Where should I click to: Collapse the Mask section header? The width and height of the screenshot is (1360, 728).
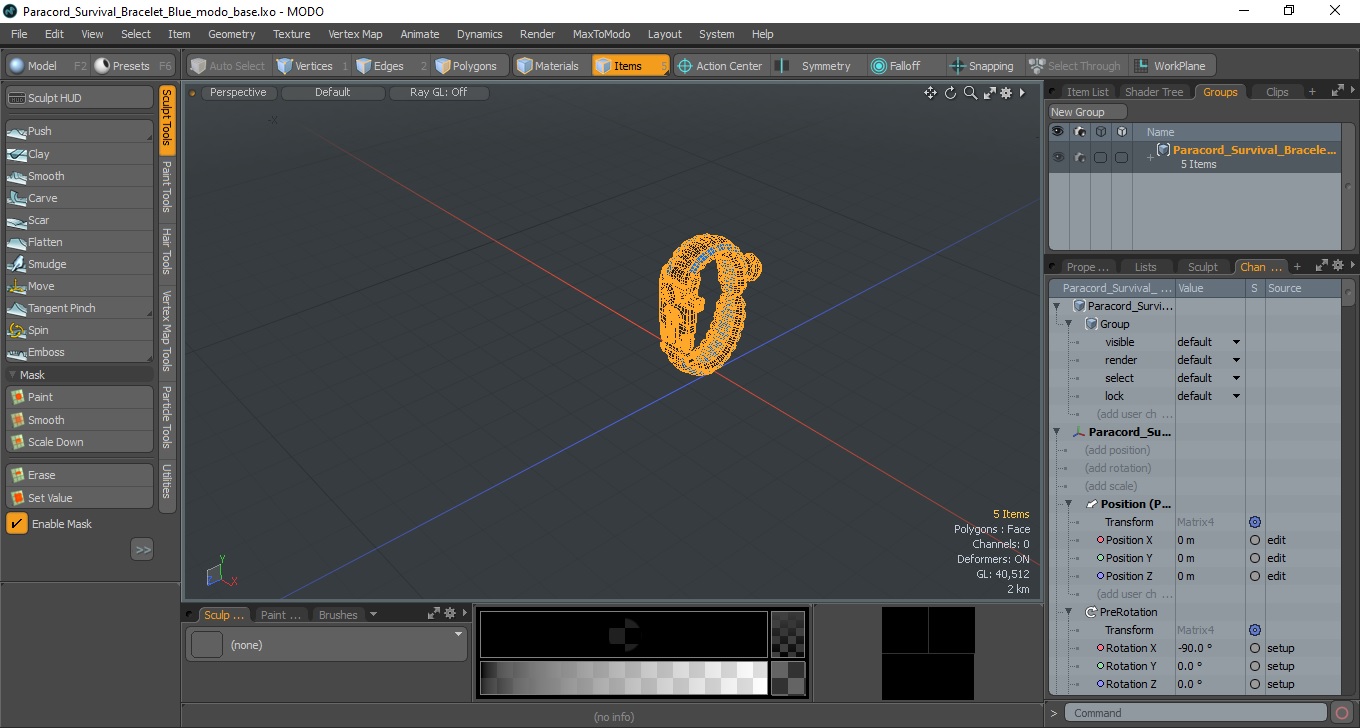coord(79,375)
